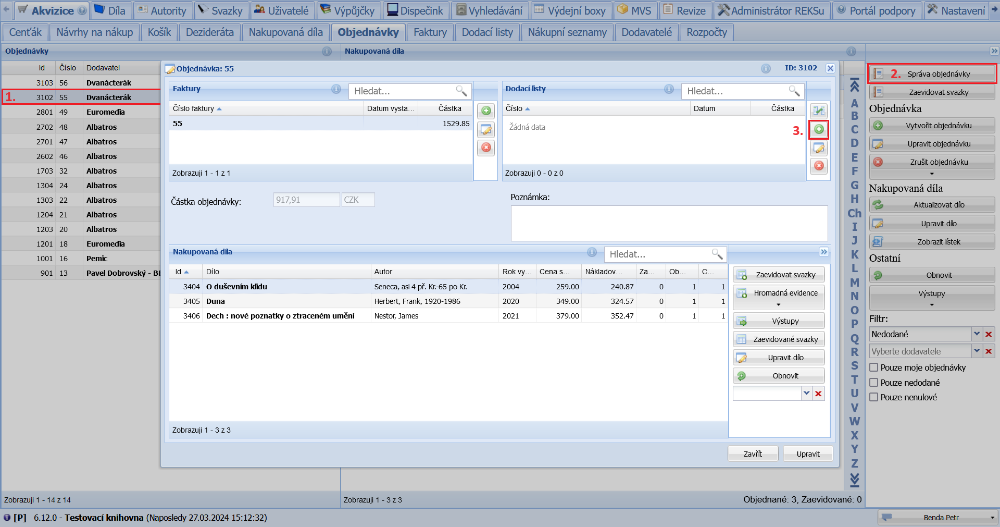Click the top link icon in Dodací listy

click(819, 111)
